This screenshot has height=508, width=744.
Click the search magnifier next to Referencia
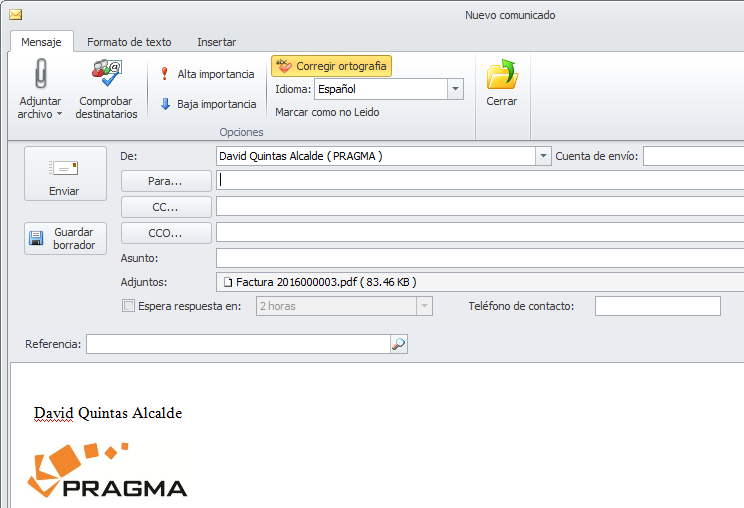(x=399, y=344)
